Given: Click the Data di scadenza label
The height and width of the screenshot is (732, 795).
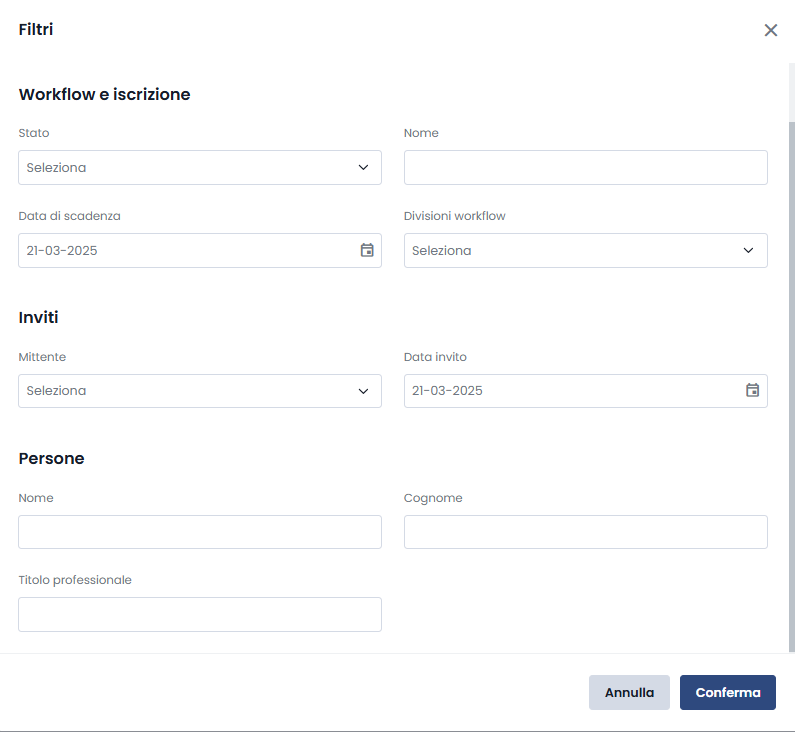Looking at the screenshot, I should [69, 216].
